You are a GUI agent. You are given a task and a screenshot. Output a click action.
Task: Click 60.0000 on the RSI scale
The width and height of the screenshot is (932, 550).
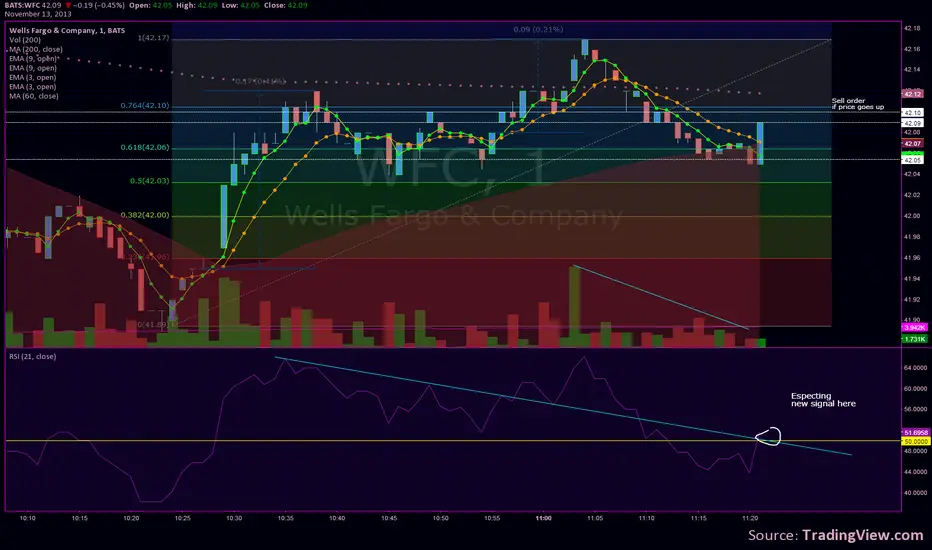click(x=915, y=388)
